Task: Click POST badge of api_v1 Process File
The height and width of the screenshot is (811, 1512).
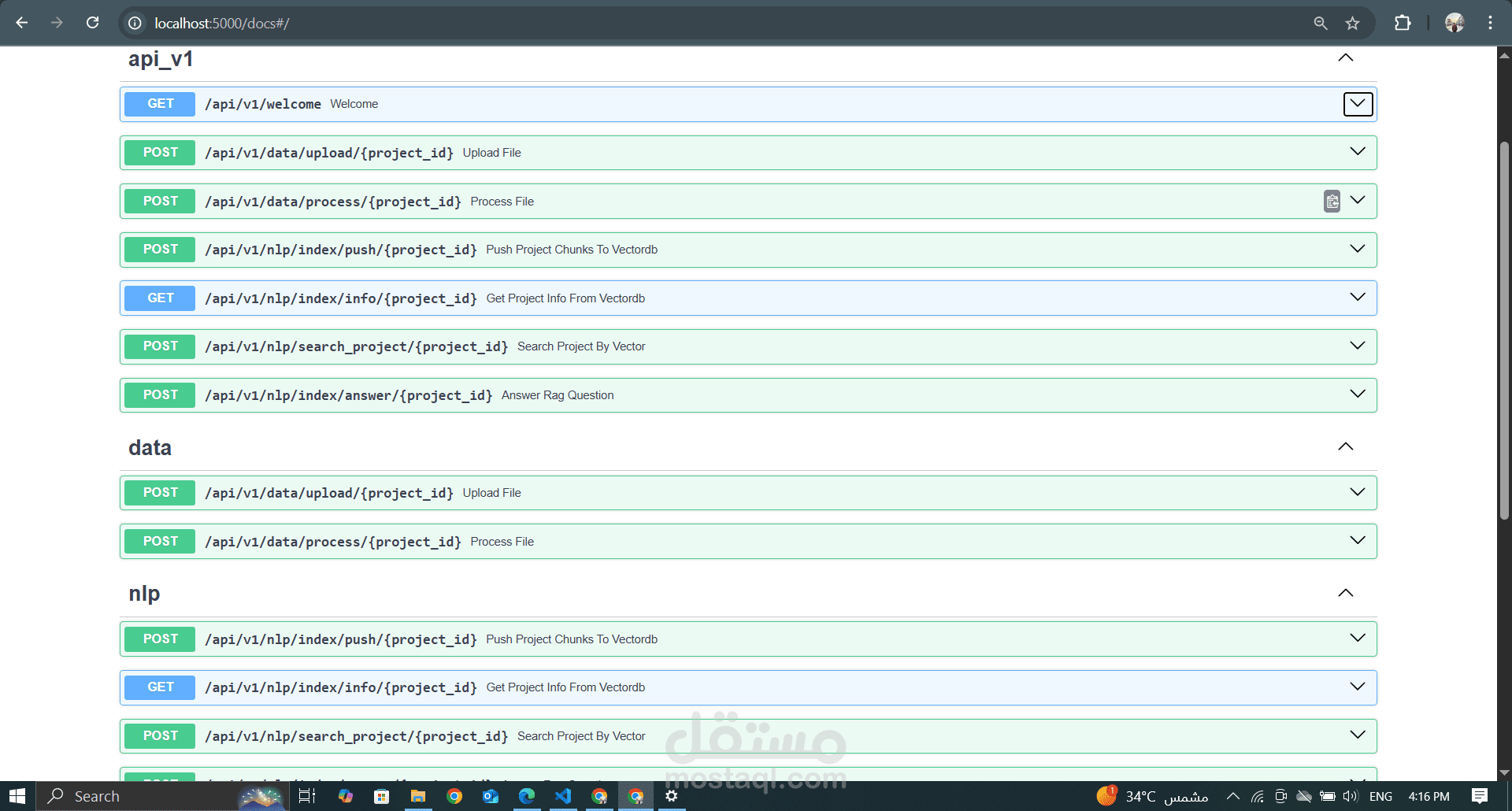Action: 161,202
